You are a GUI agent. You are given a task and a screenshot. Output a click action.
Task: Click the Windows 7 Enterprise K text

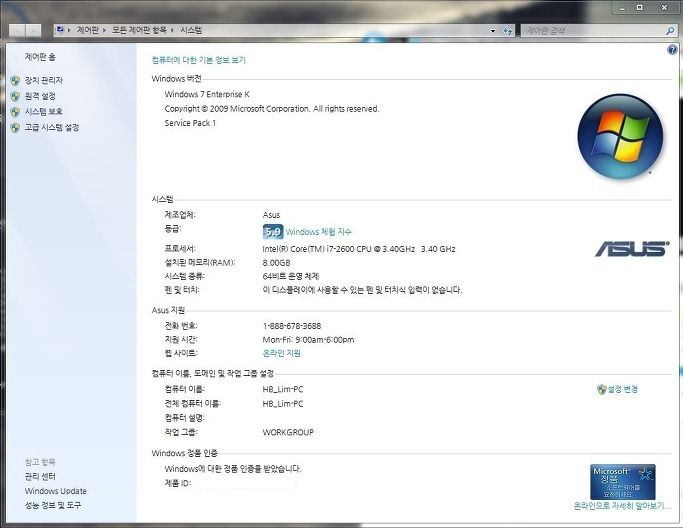(207, 94)
